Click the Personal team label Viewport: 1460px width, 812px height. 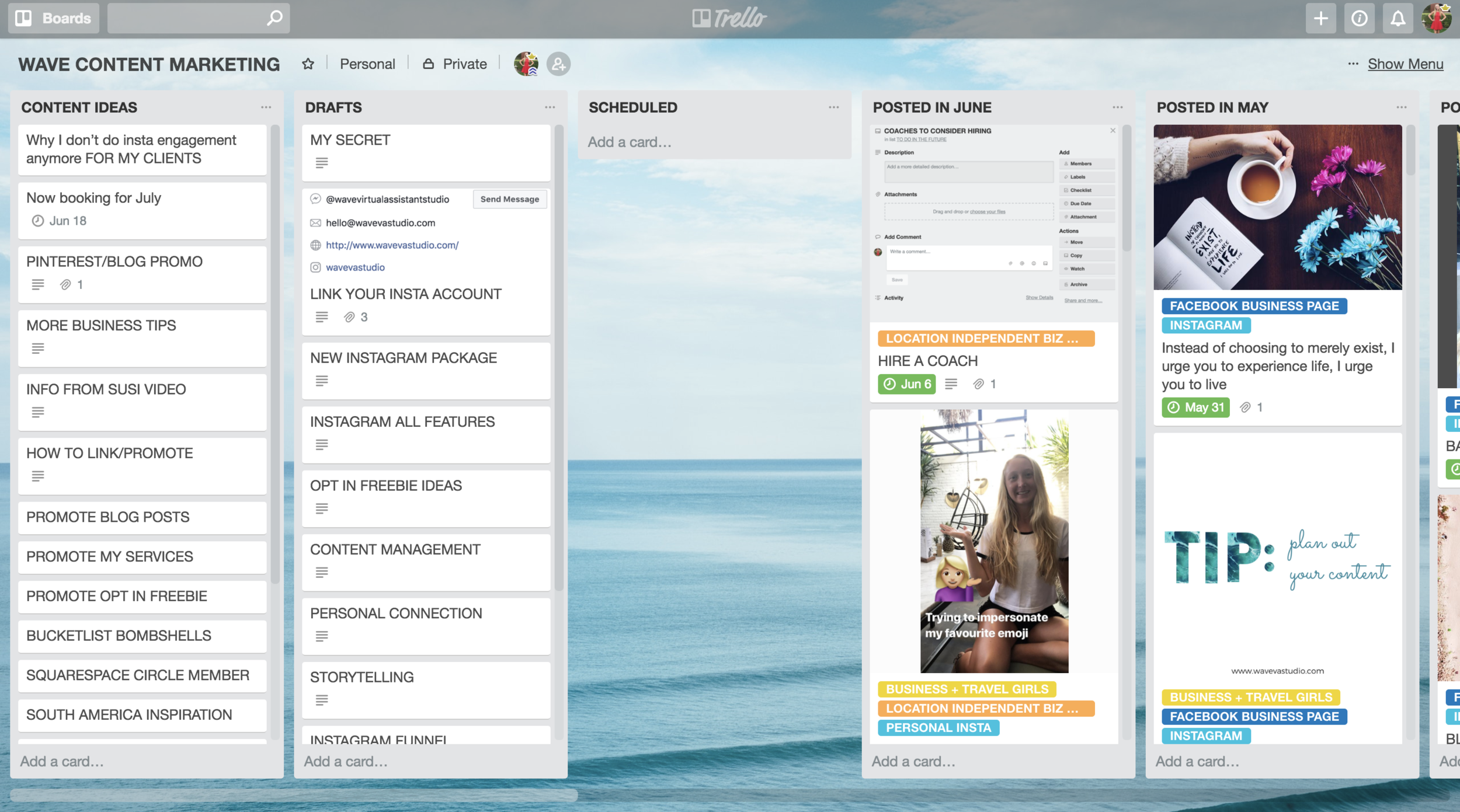tap(367, 64)
